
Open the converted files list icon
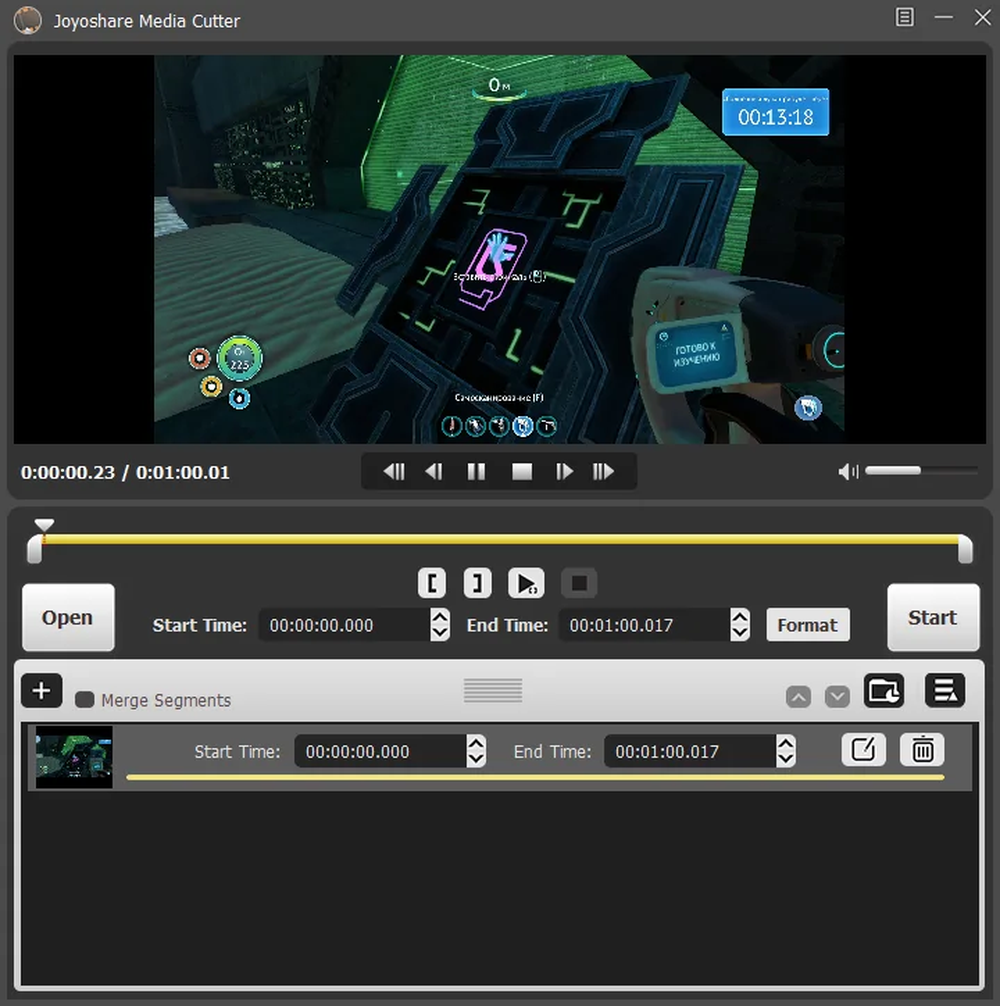click(945, 690)
